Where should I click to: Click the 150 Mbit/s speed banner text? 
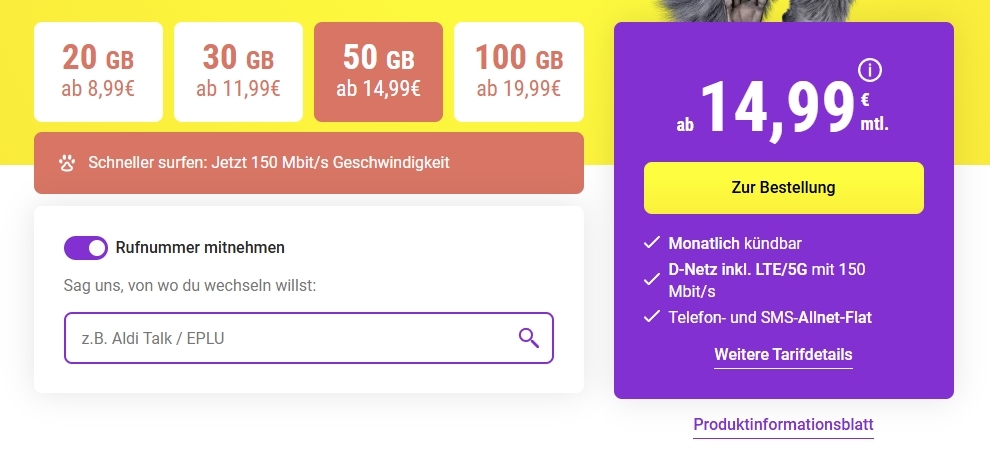(x=268, y=162)
